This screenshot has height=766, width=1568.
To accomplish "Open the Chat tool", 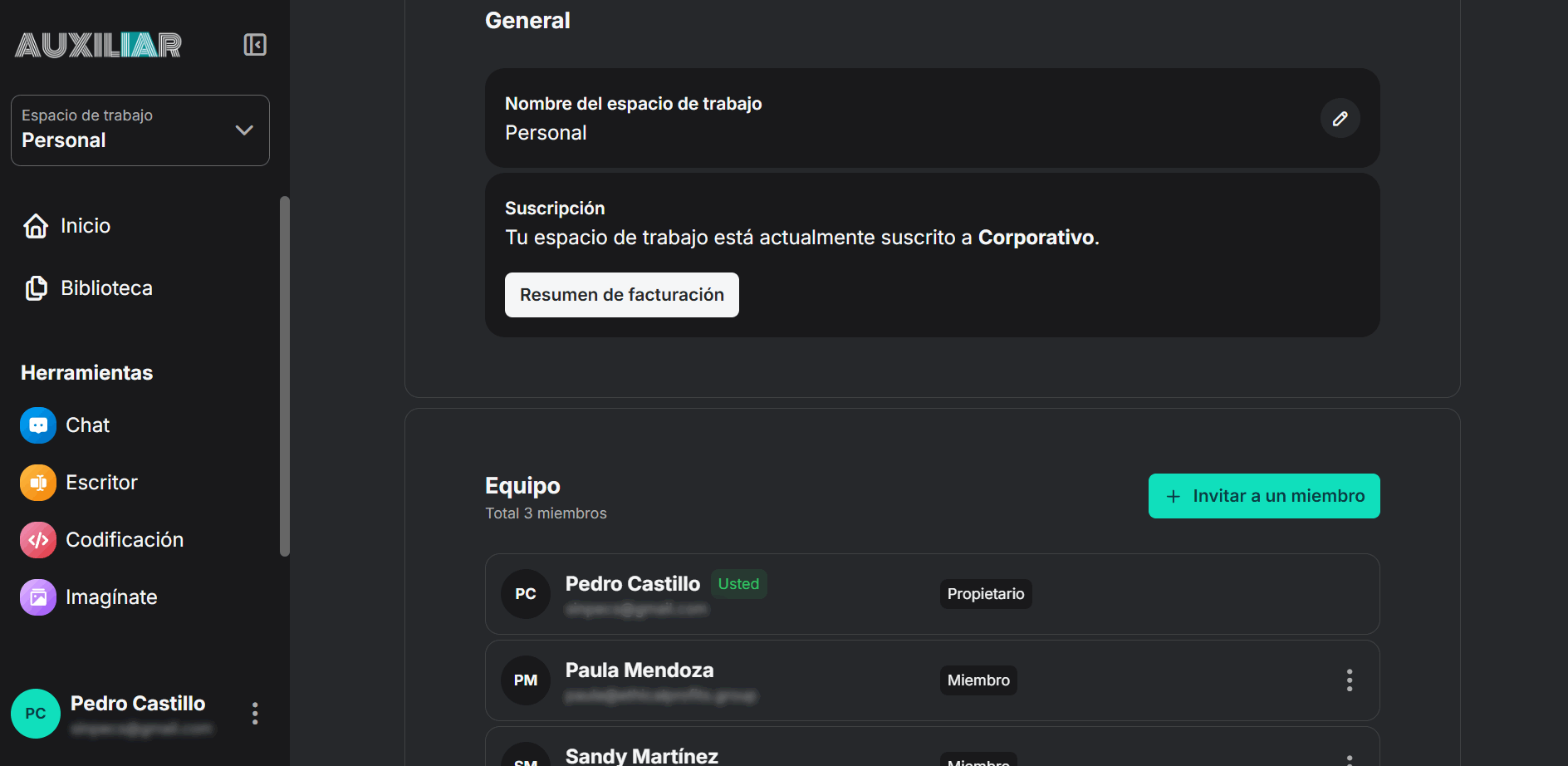I will click(x=87, y=425).
